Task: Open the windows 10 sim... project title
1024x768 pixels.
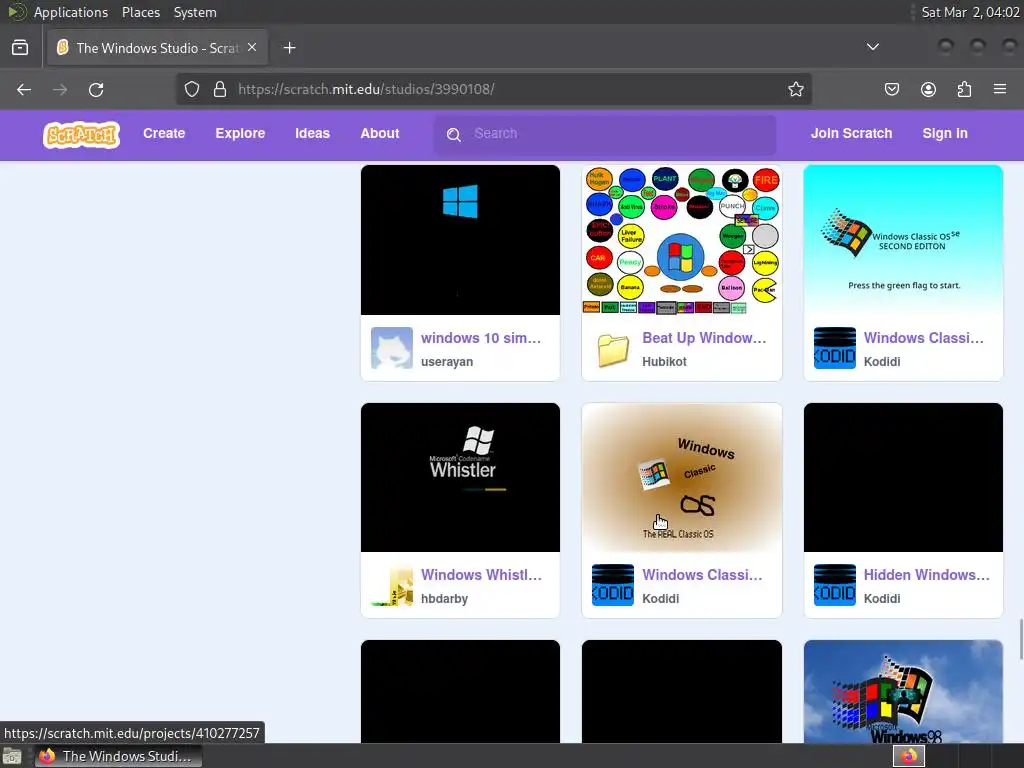Action: [481, 338]
